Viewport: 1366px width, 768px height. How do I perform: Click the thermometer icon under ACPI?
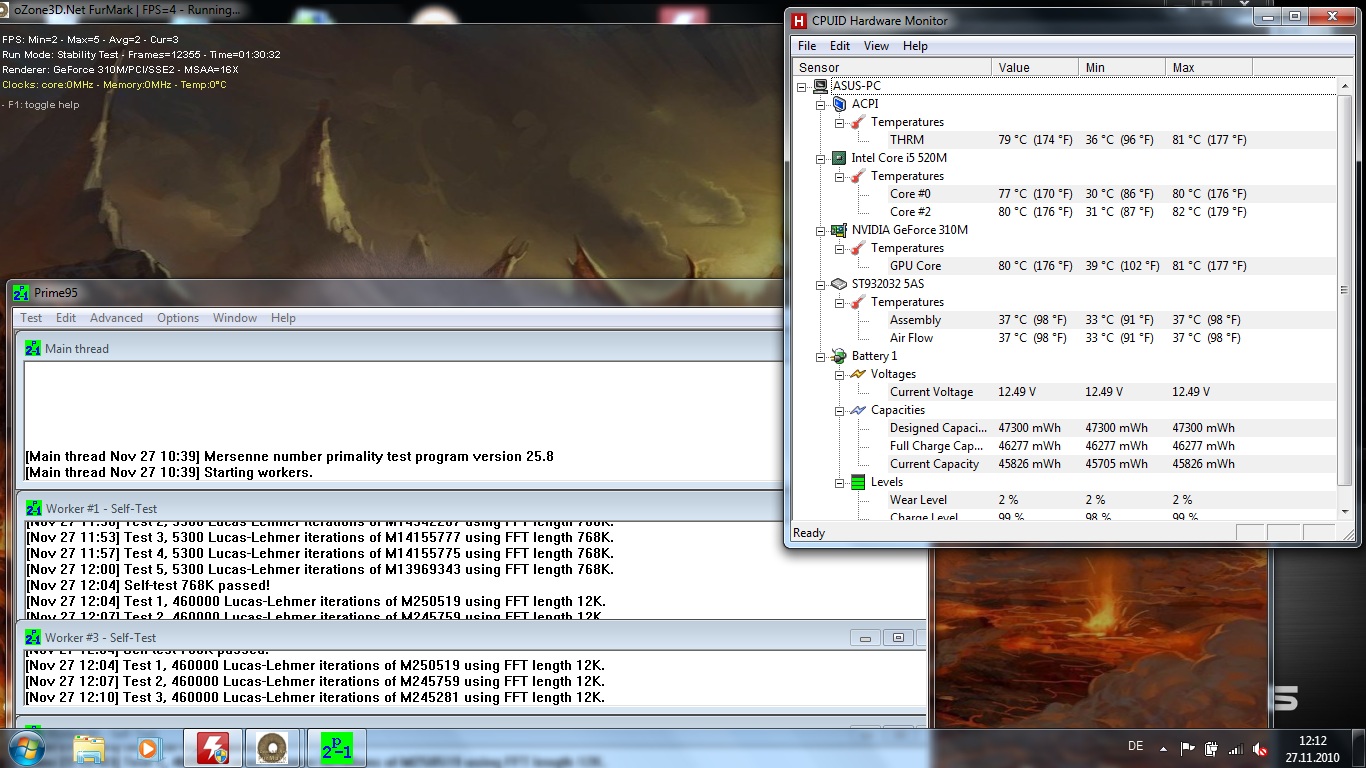(x=858, y=122)
